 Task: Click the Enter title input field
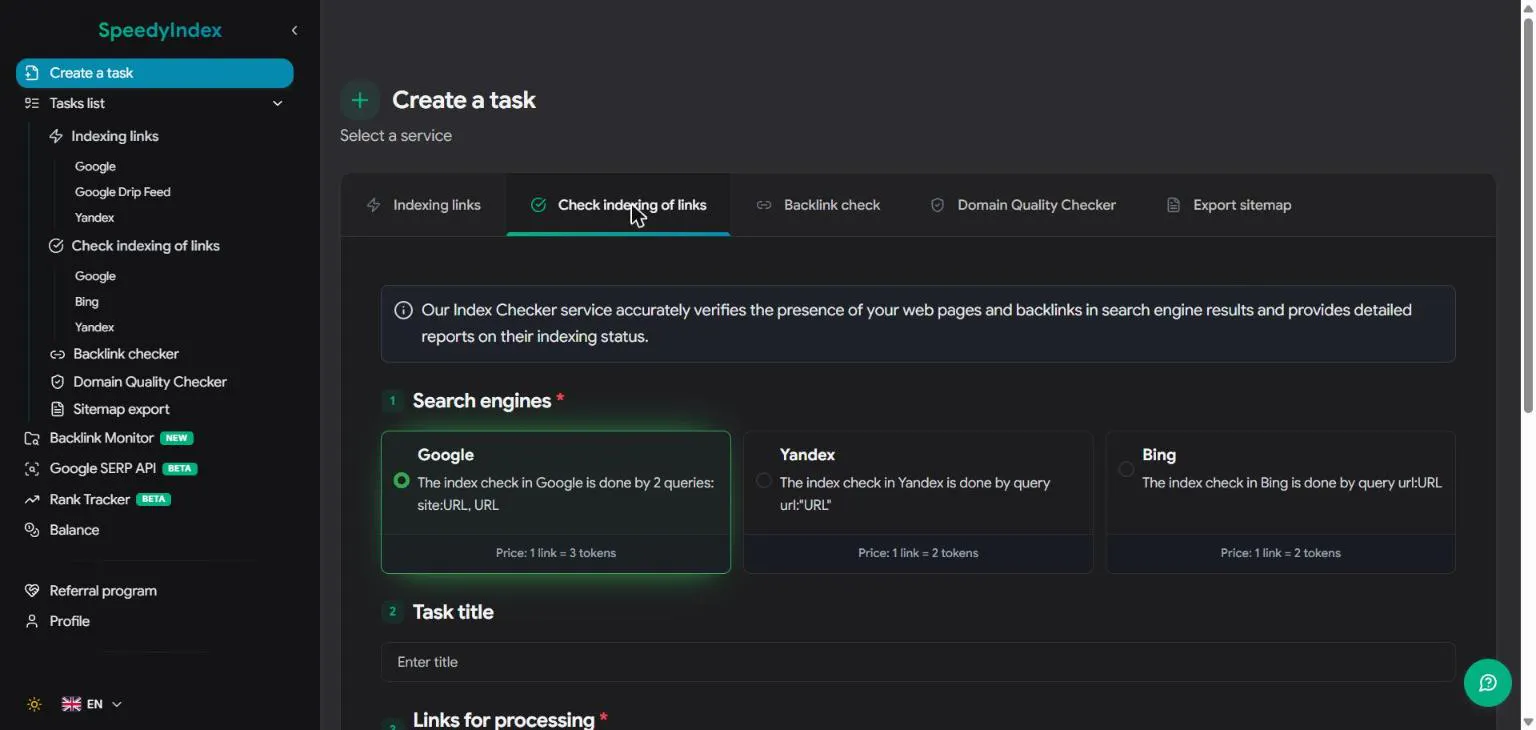[918, 662]
